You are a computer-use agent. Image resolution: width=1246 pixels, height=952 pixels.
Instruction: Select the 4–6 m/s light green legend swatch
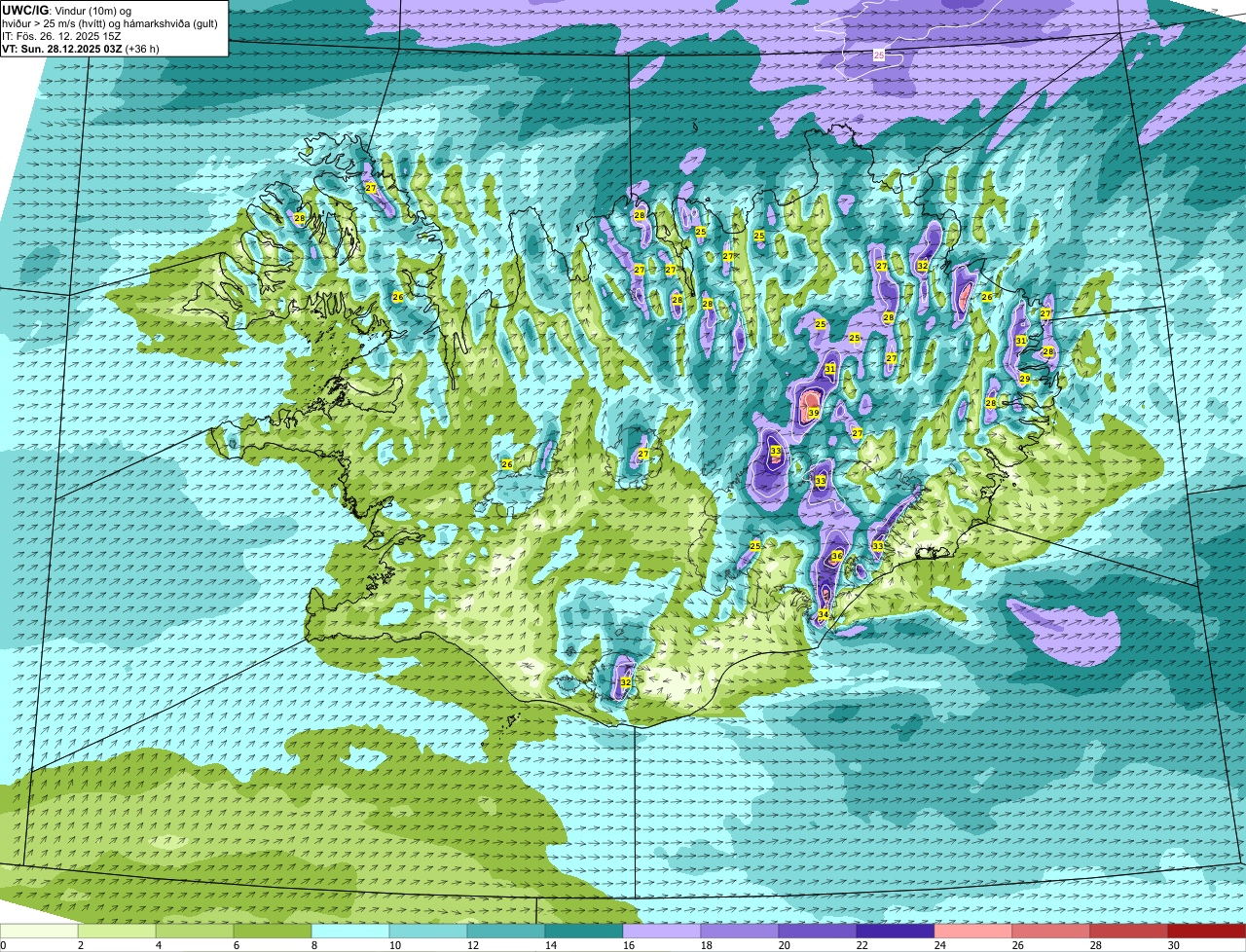point(195,931)
